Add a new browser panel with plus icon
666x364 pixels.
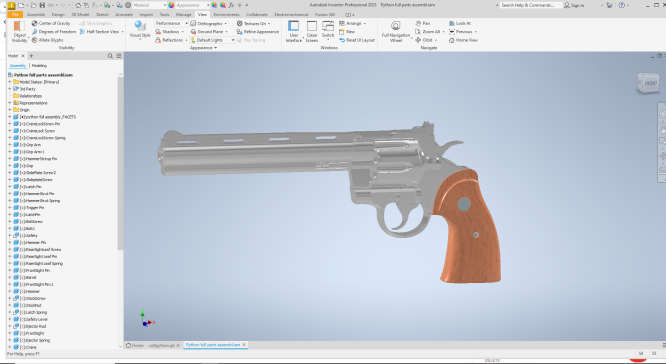click(31, 56)
